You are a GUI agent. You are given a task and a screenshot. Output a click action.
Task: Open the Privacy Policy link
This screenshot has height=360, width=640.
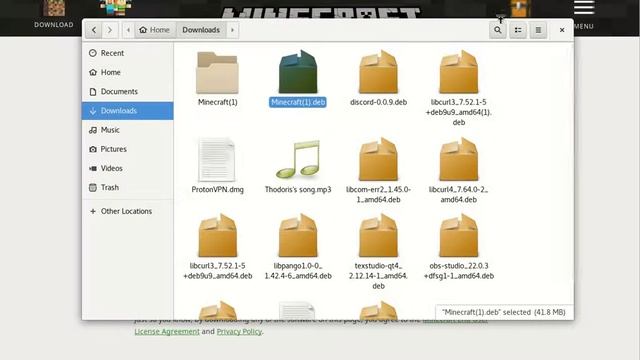point(239,331)
